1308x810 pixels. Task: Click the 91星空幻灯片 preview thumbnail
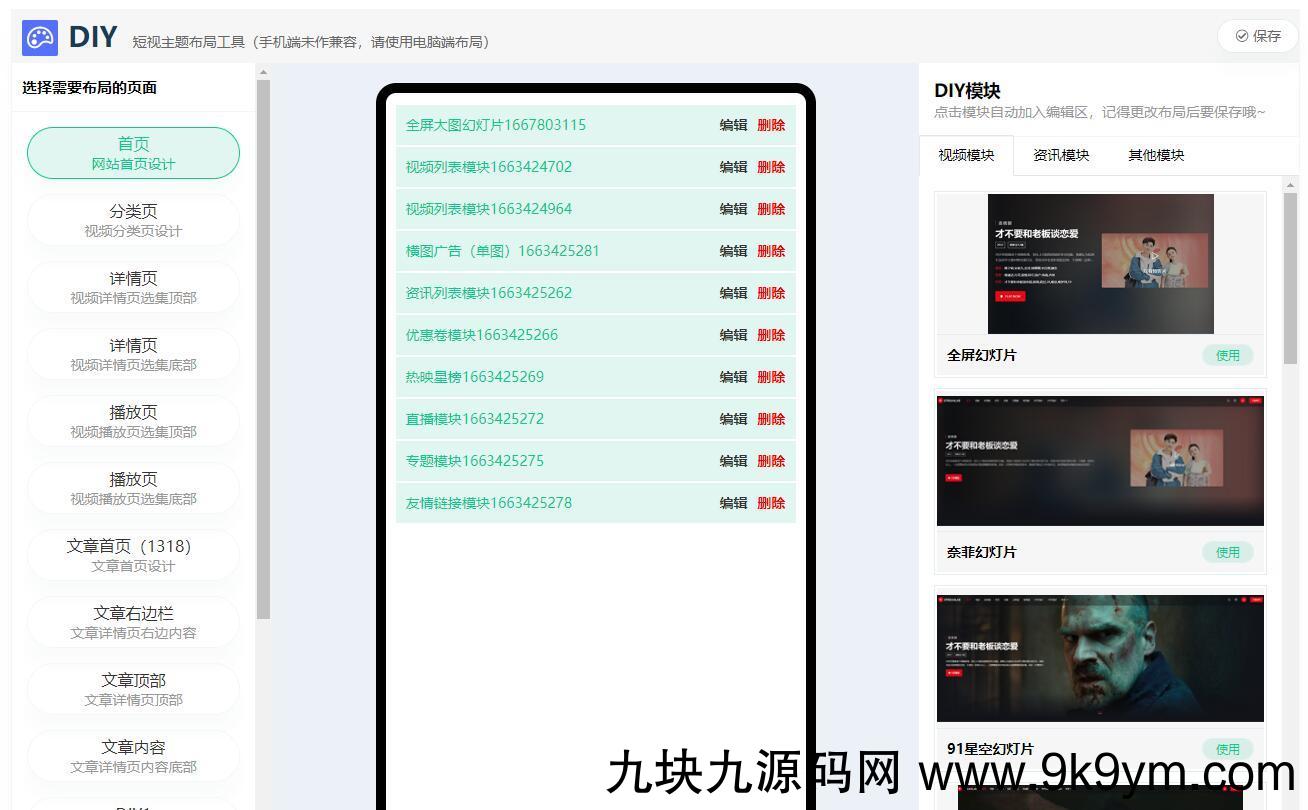click(1100, 658)
